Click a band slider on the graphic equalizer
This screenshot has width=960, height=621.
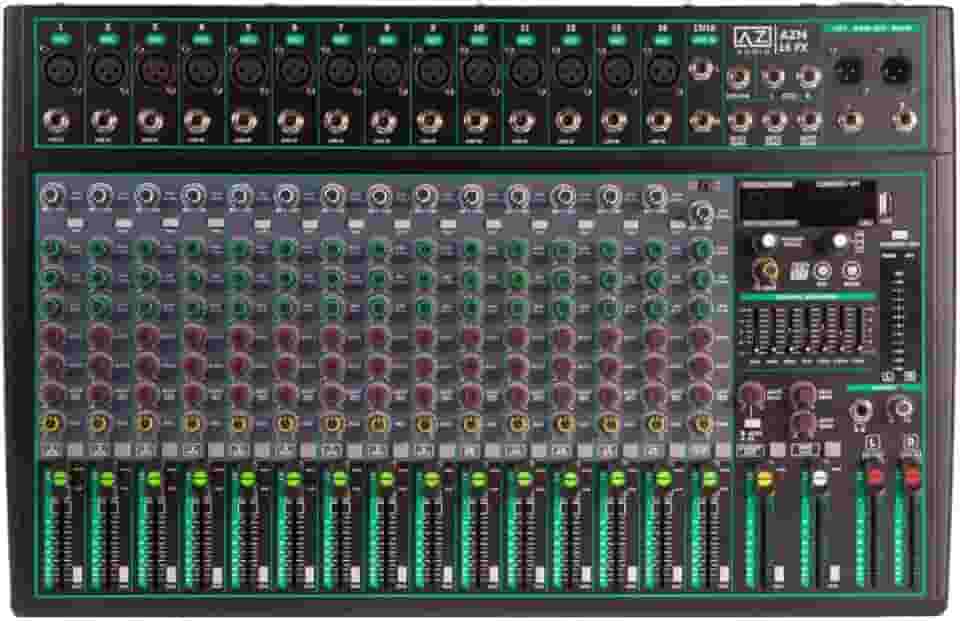pyautogui.click(x=790, y=330)
